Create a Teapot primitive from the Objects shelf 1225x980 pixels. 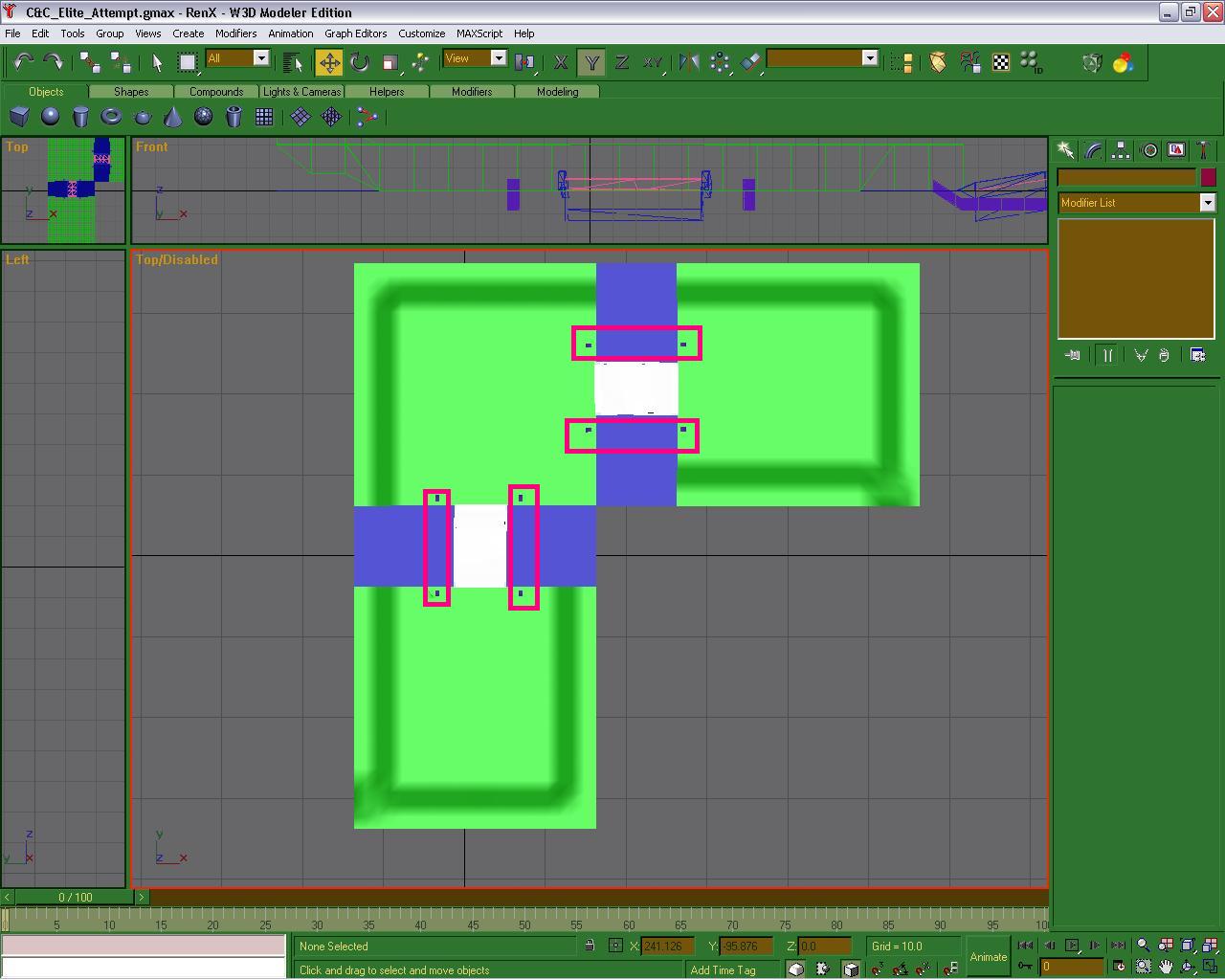pos(143,117)
